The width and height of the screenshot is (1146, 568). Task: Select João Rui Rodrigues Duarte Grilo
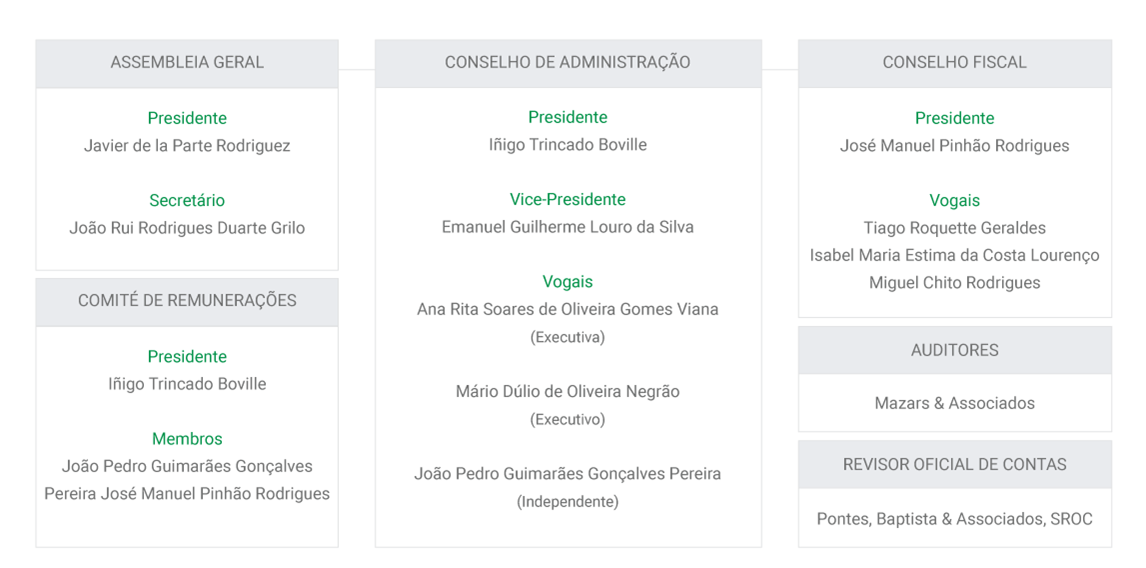coord(187,228)
